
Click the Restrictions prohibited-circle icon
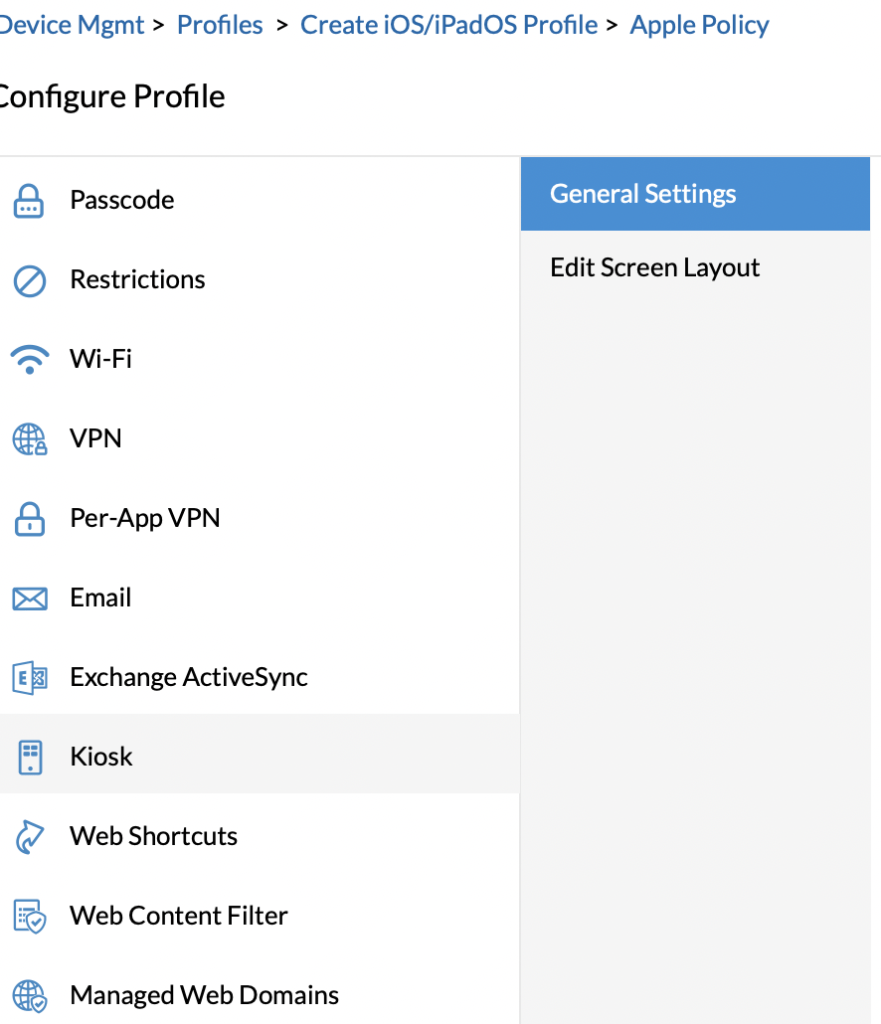click(x=29, y=281)
